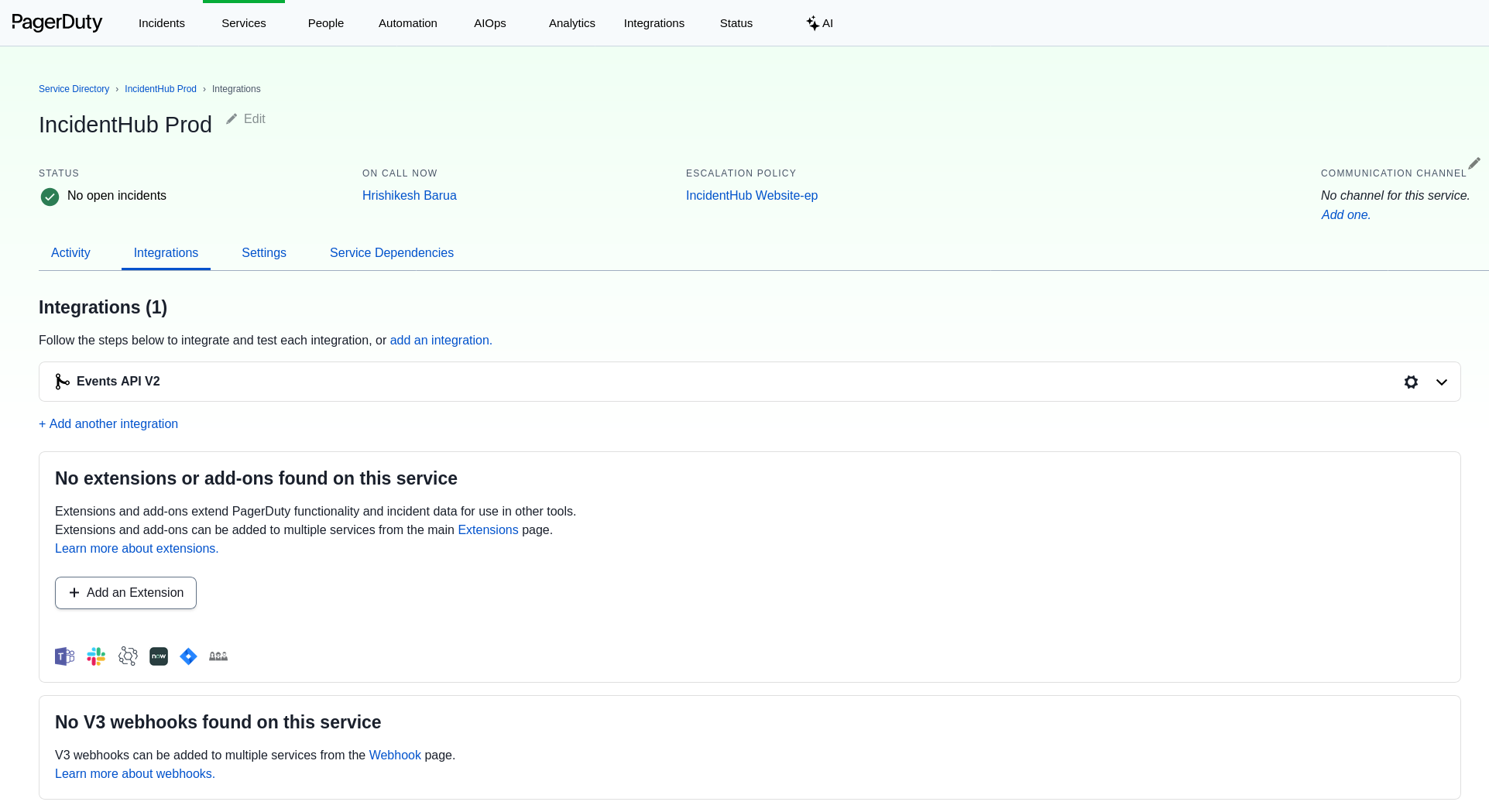
Task: Open the Analytics menu
Action: (x=572, y=23)
